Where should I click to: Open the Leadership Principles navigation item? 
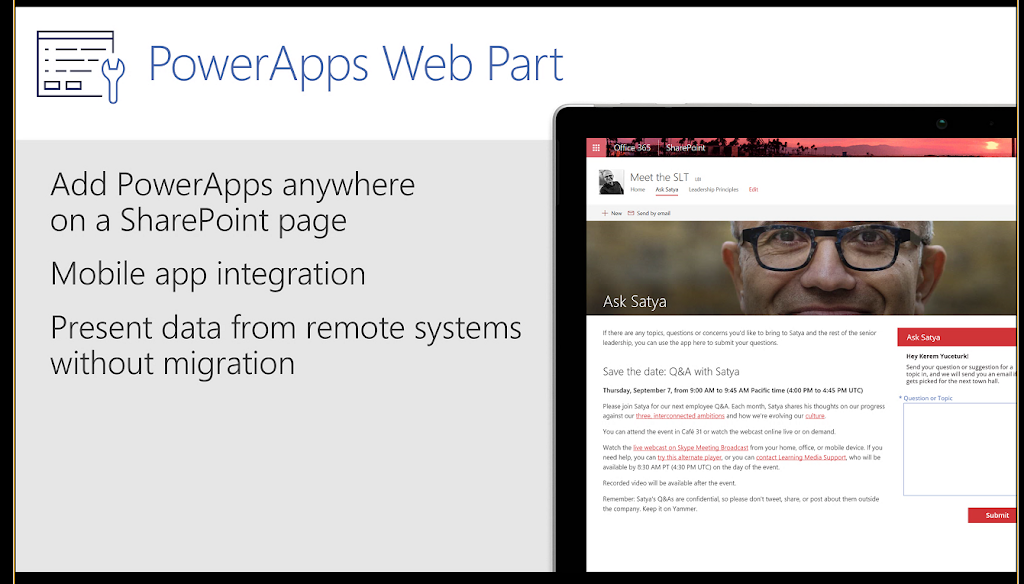click(x=713, y=189)
